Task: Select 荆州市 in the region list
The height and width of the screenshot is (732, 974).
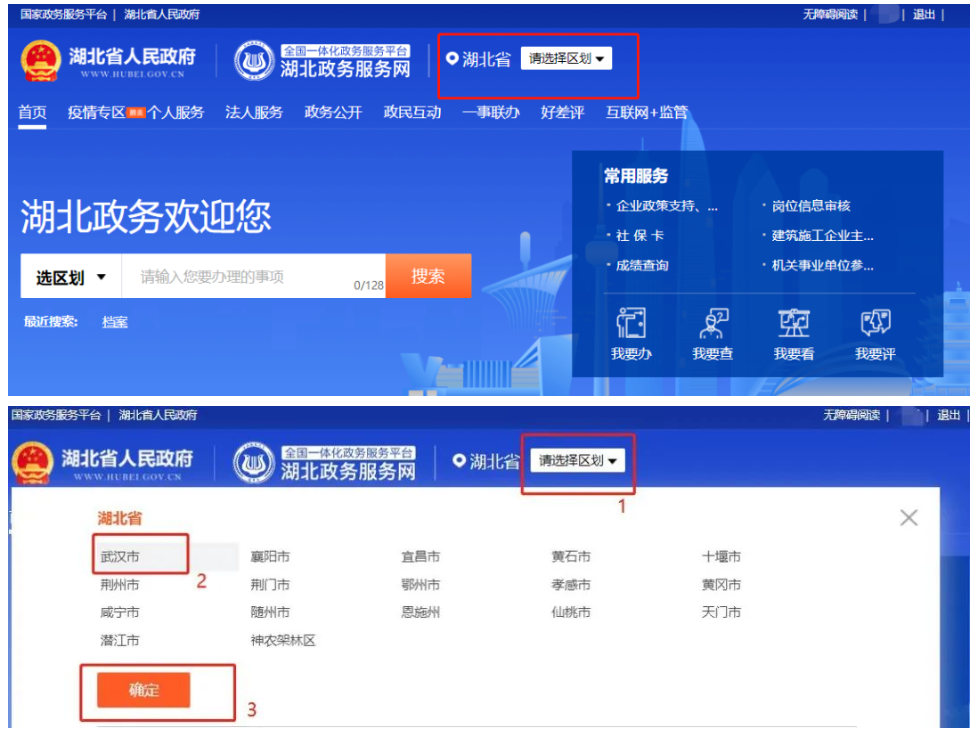Action: tap(120, 585)
